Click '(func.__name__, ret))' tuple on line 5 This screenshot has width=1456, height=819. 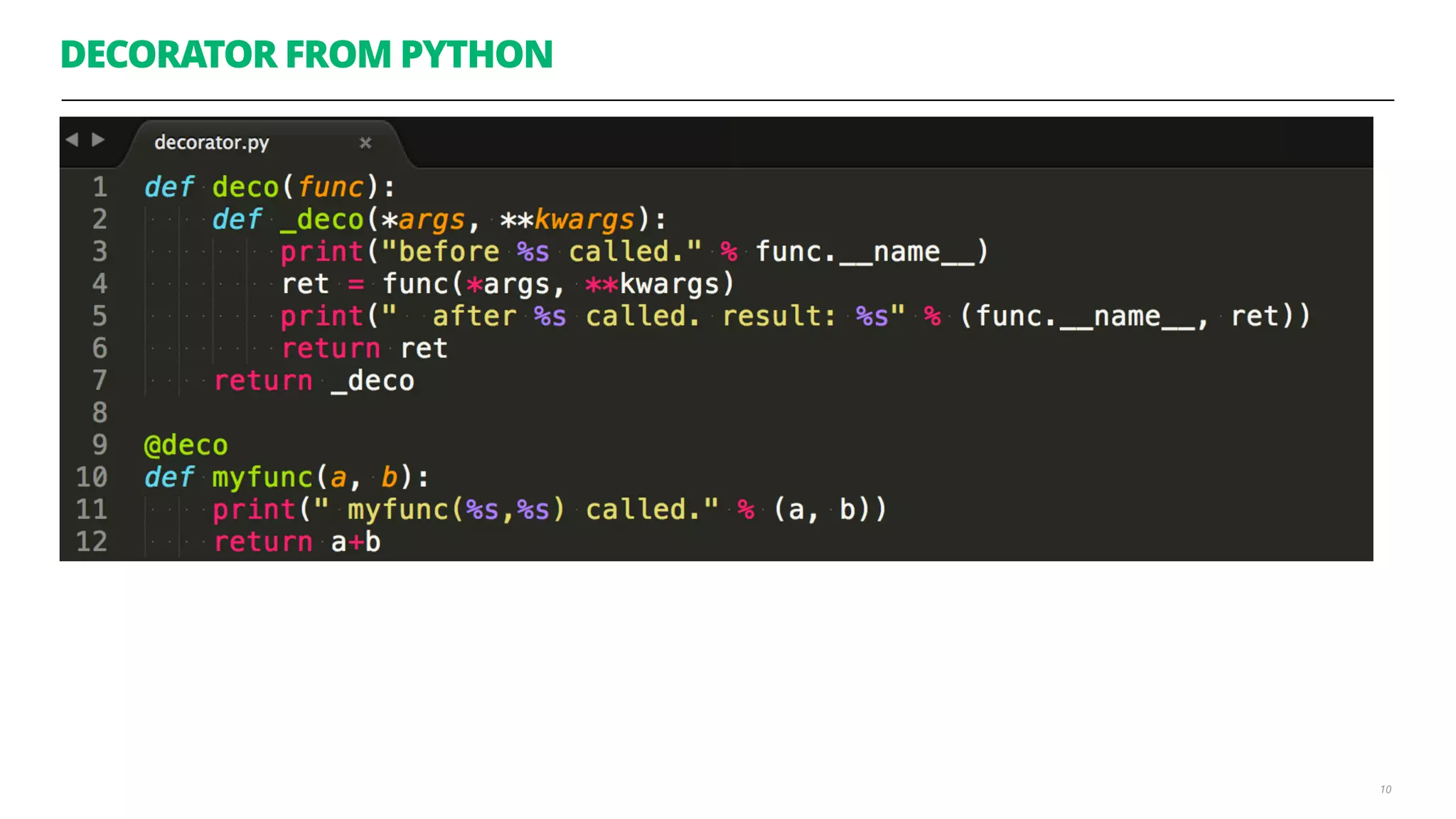tap(1135, 316)
